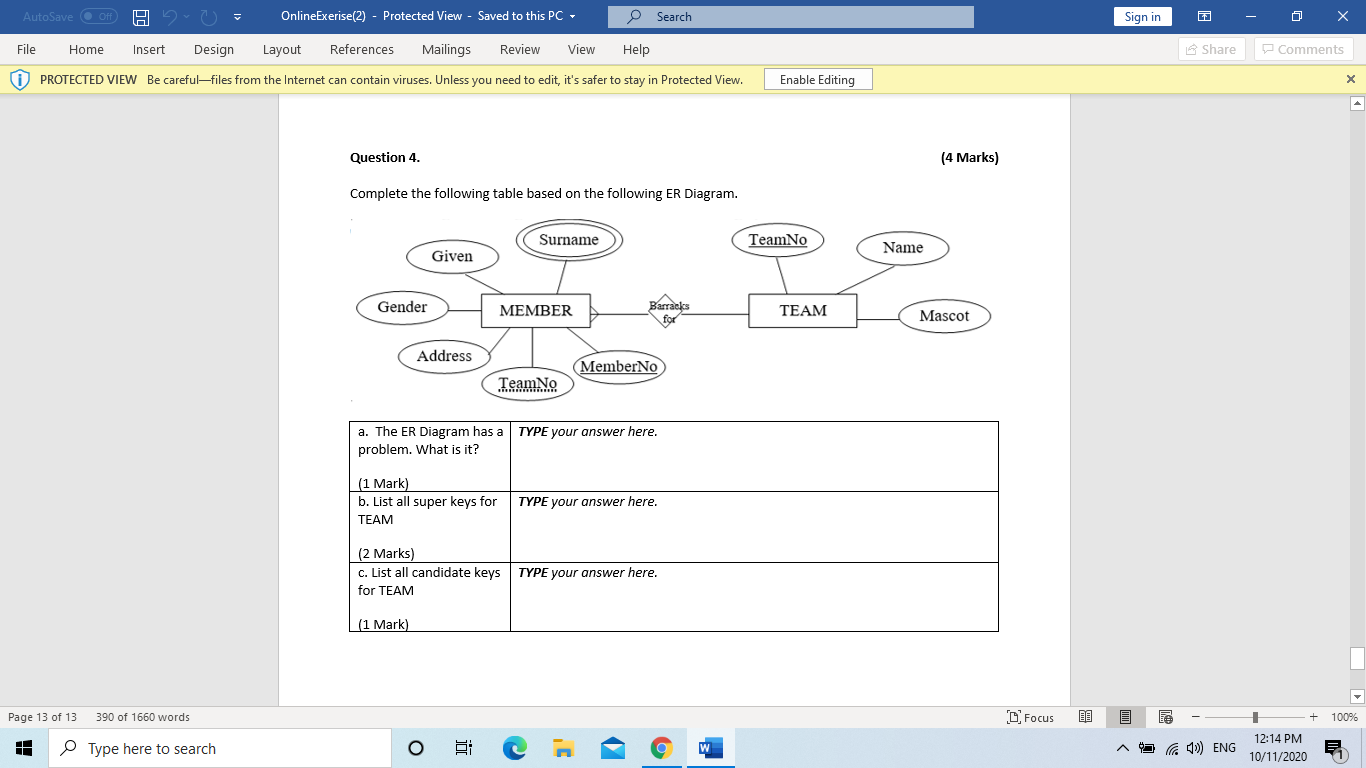1366x768 pixels.
Task: Click the Save icon on Quick Access Toolbar
Action: pos(138,16)
